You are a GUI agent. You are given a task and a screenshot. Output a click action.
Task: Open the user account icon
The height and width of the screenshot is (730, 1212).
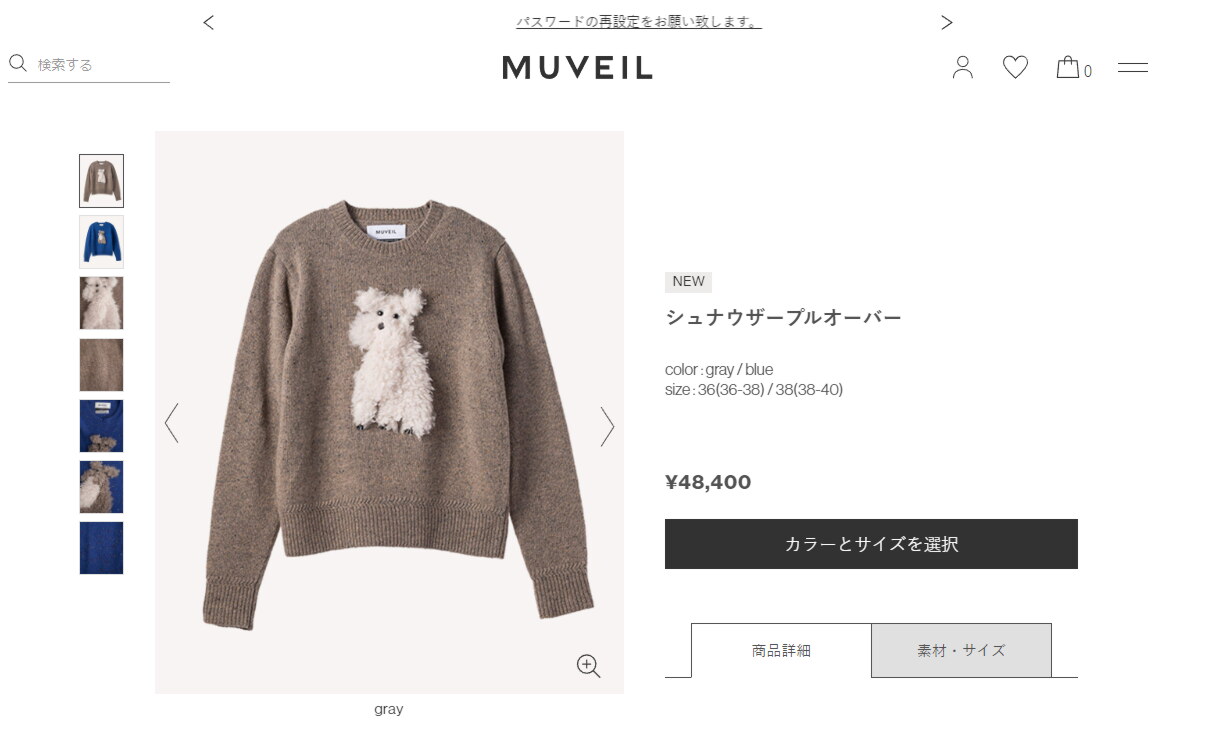tap(962, 67)
